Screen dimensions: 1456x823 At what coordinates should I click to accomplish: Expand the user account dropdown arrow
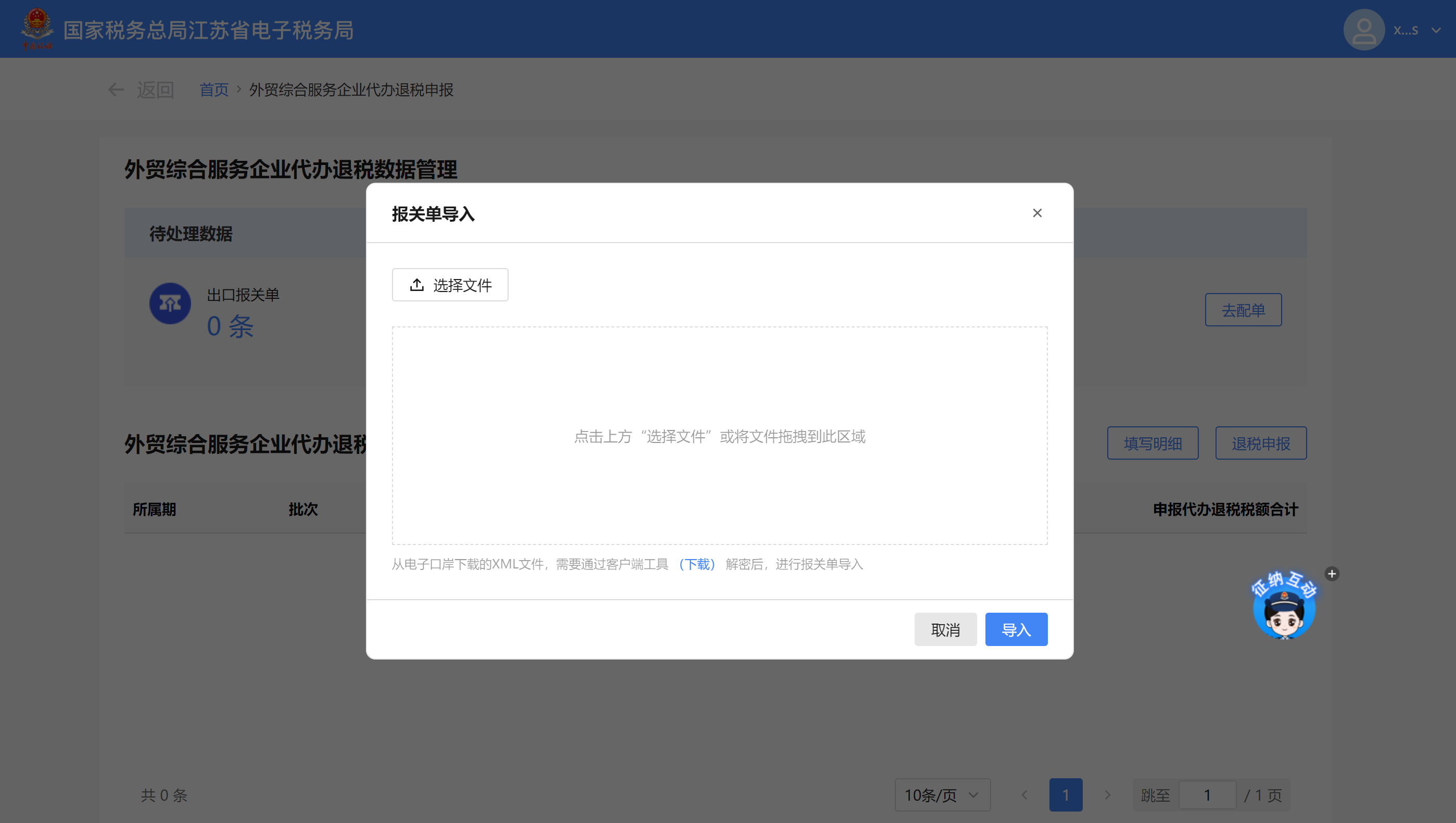[1436, 31]
